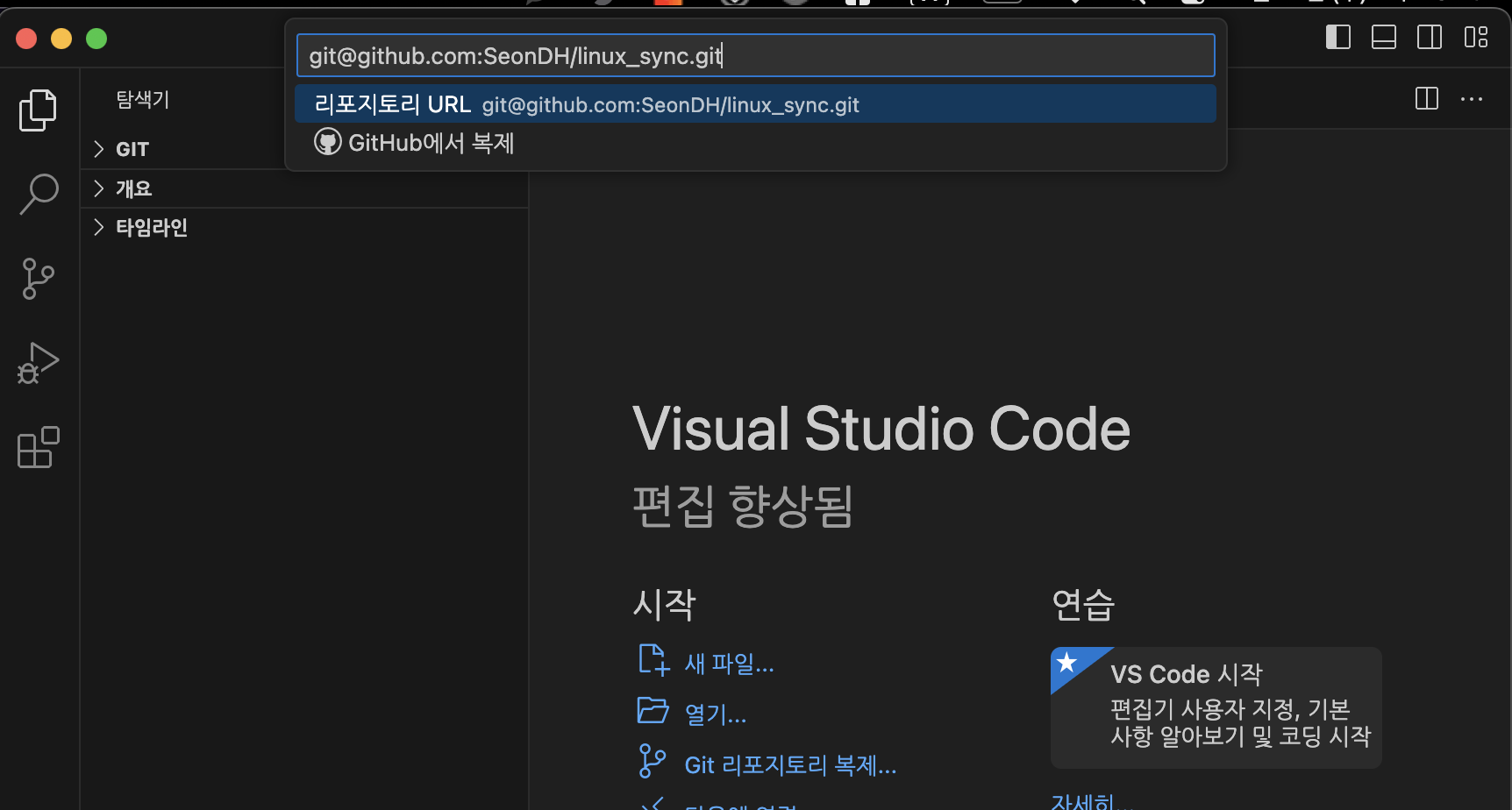Click the GitHub logo icon in suggestion list

click(328, 142)
